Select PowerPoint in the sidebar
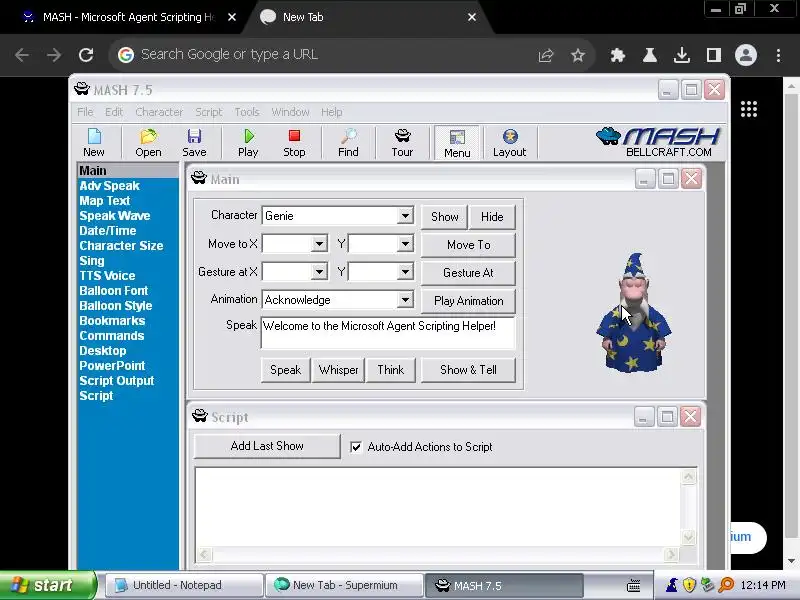The image size is (800, 600). [112, 366]
